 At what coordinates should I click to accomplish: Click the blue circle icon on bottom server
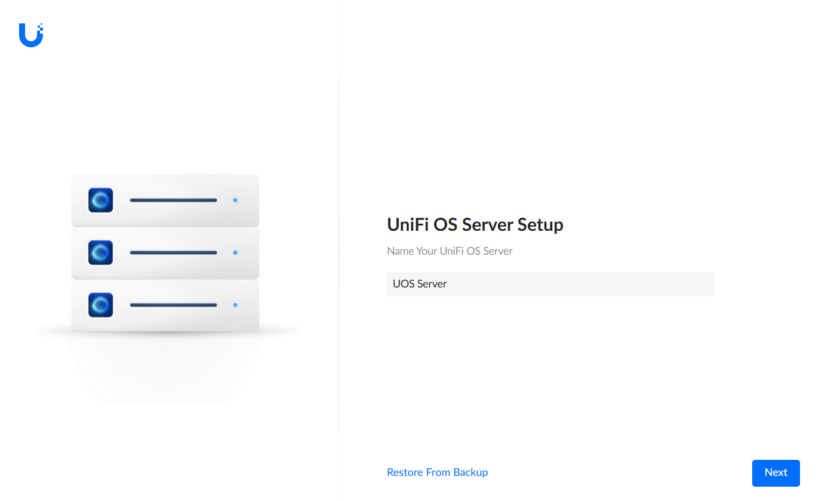[x=100, y=304]
